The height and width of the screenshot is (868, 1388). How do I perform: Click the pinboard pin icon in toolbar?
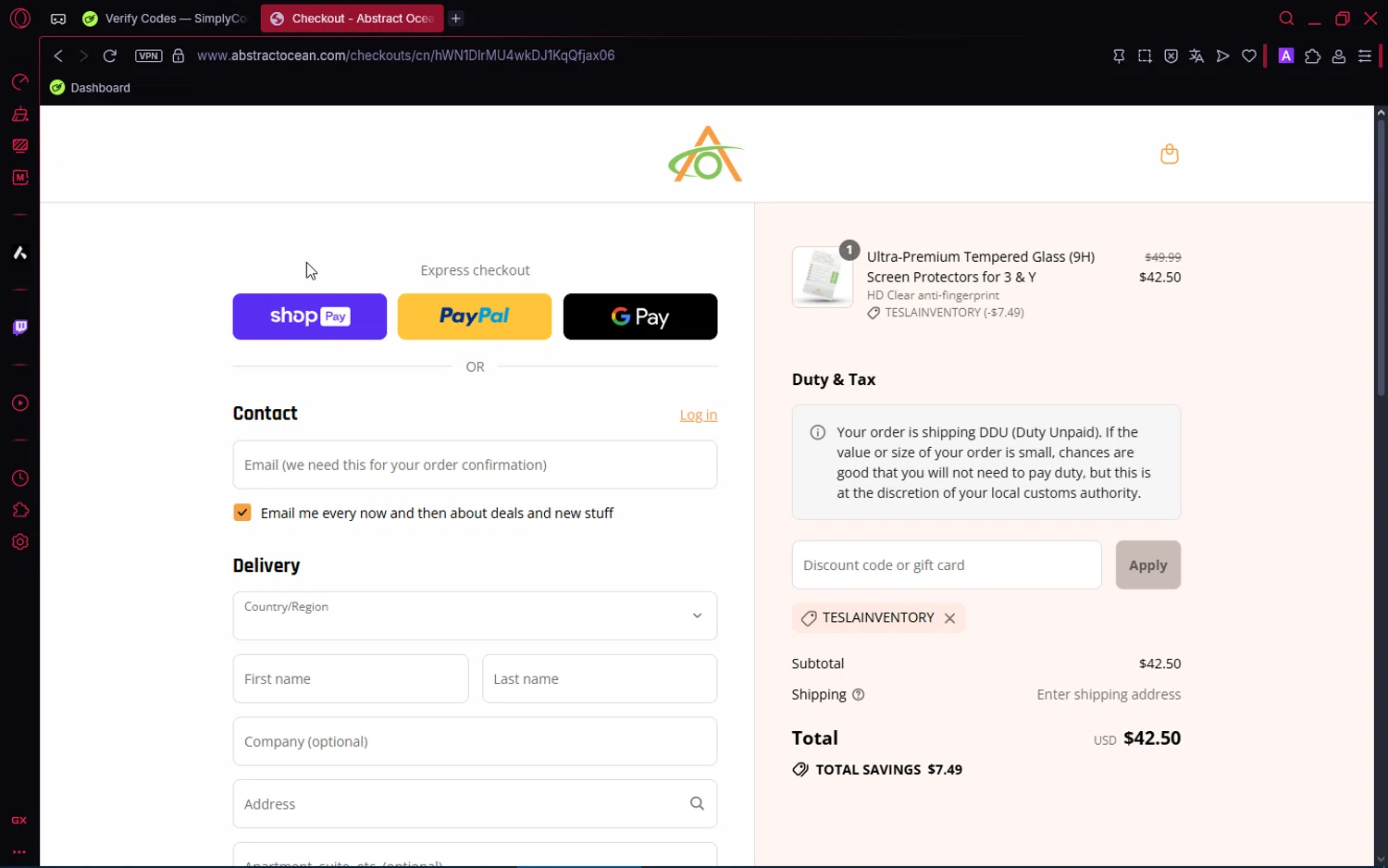(x=1119, y=56)
